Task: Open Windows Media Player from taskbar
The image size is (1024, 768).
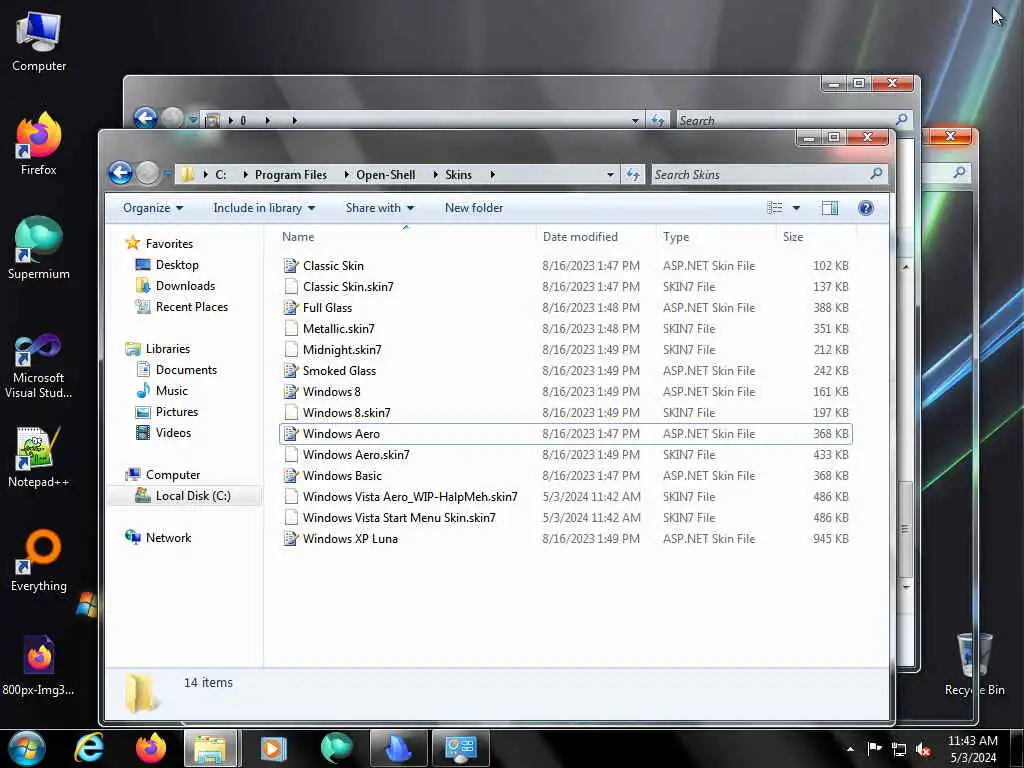Action: tap(274, 748)
